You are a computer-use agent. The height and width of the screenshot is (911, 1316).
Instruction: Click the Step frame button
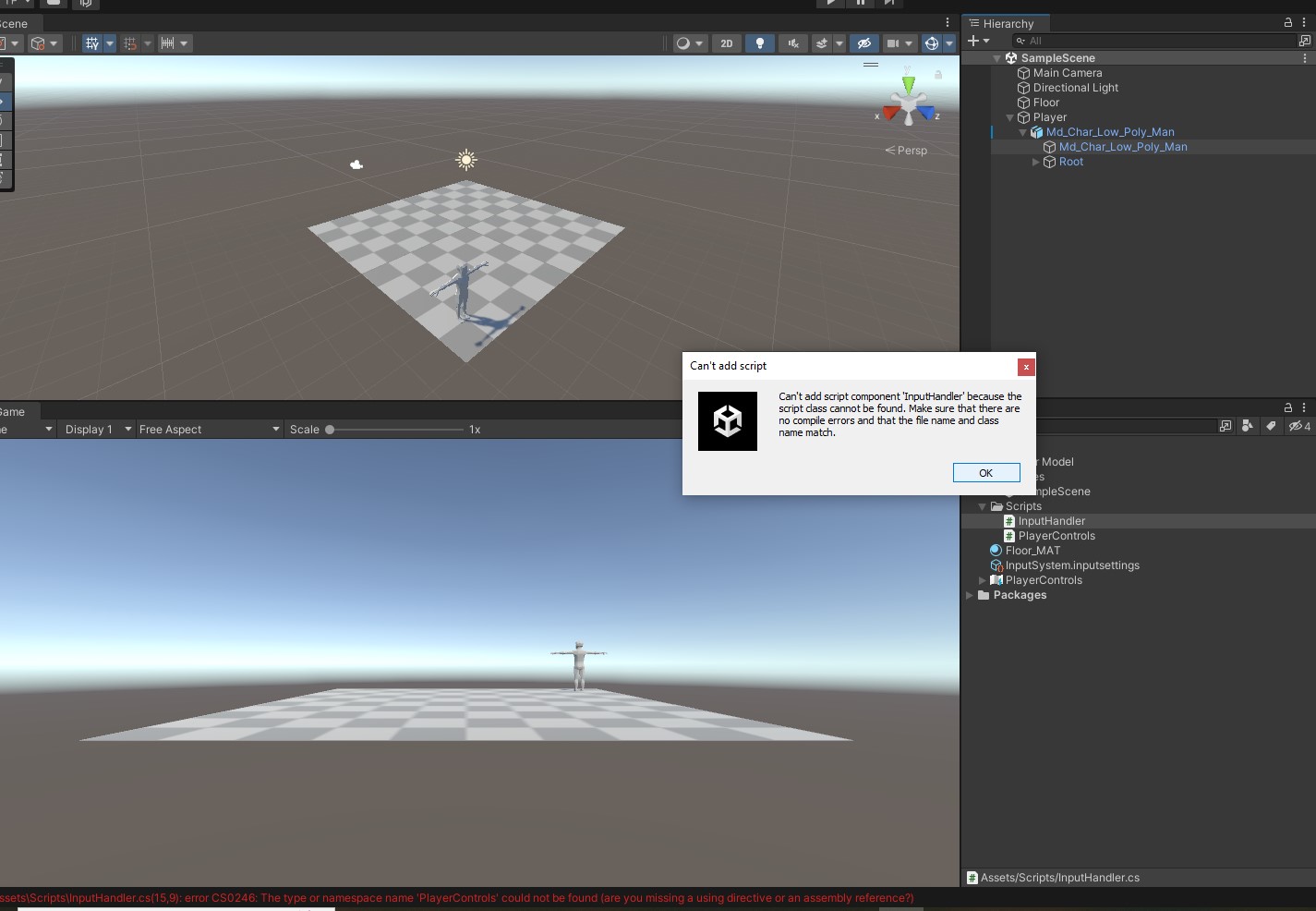point(889,3)
